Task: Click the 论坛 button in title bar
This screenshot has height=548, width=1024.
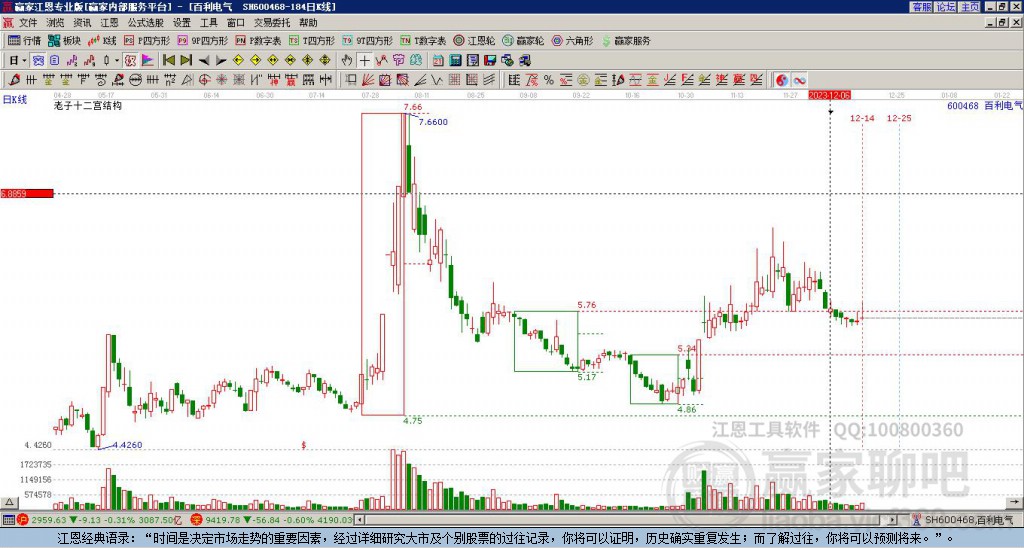Action: click(x=946, y=7)
